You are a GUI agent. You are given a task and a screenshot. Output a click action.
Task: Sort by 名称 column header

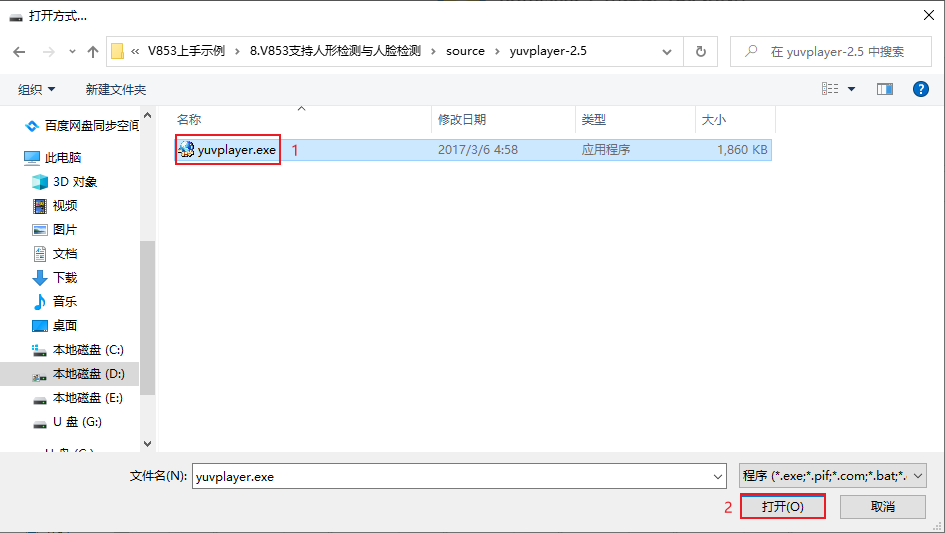point(189,119)
